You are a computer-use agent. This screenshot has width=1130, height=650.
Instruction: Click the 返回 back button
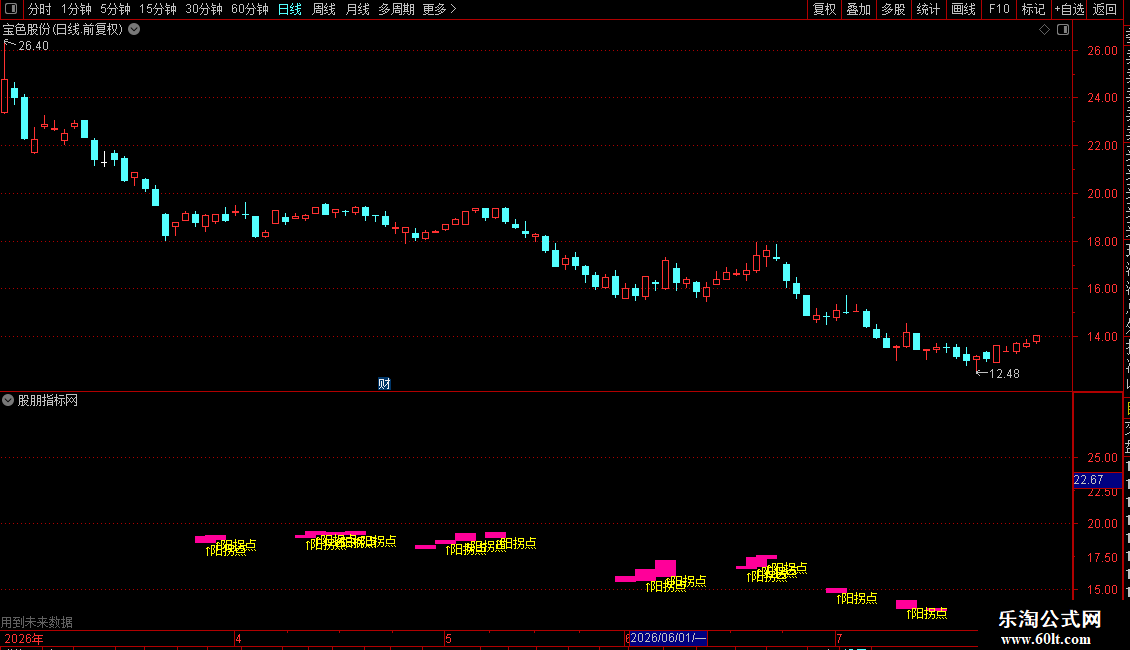tap(1105, 9)
